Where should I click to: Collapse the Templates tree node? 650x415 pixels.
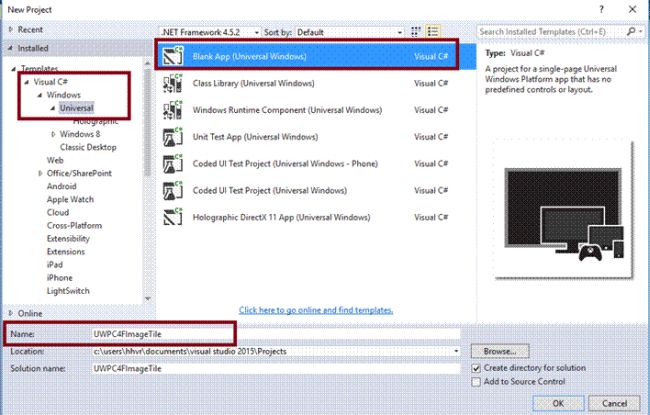[14, 69]
